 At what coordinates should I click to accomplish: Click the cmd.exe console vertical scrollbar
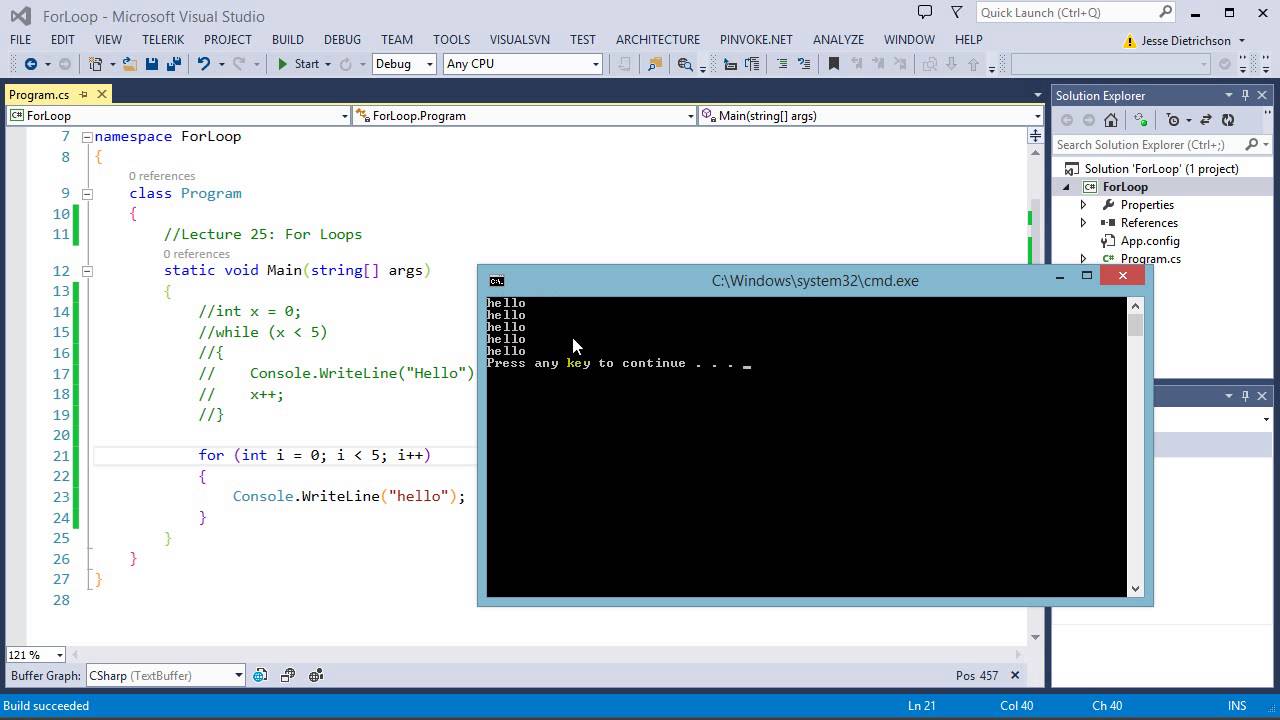point(1135,446)
